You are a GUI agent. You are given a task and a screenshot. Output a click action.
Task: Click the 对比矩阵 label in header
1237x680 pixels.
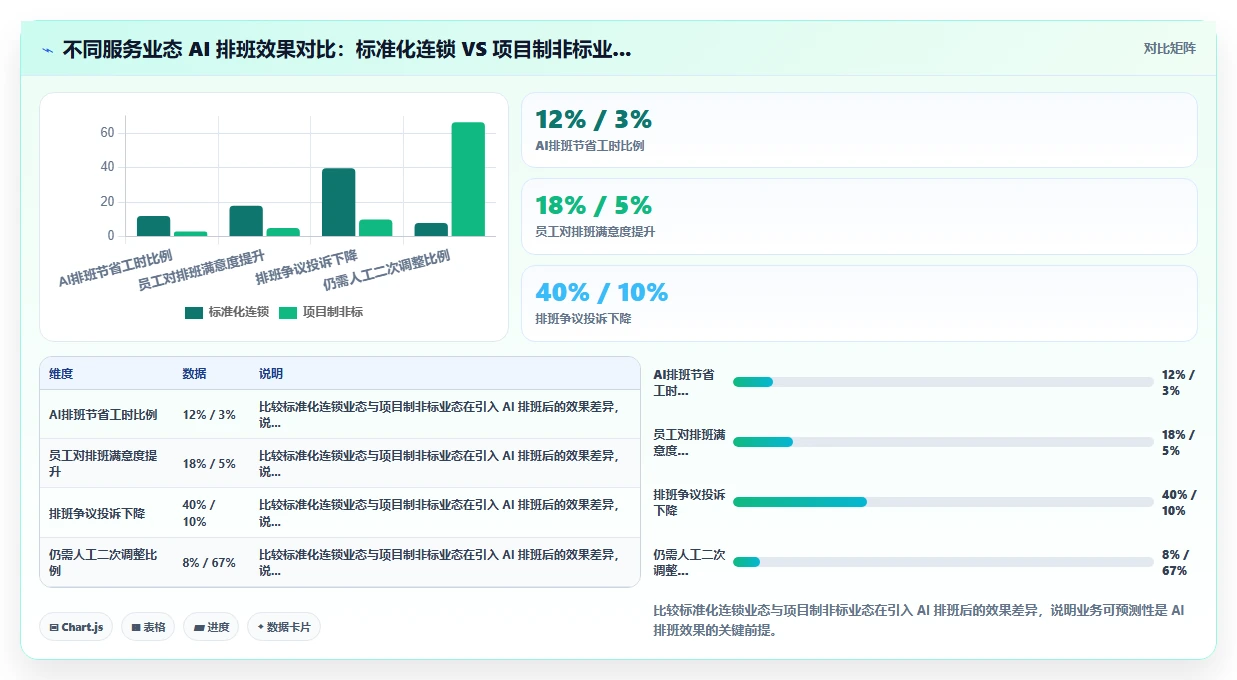pos(1169,48)
